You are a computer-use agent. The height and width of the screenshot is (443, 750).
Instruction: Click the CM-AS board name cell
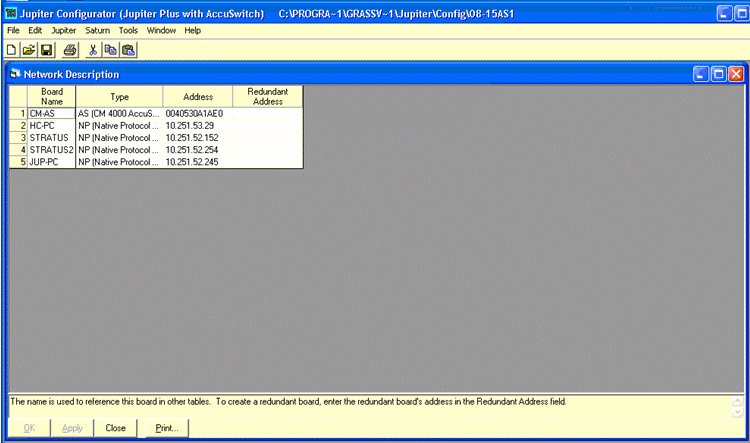[52, 113]
